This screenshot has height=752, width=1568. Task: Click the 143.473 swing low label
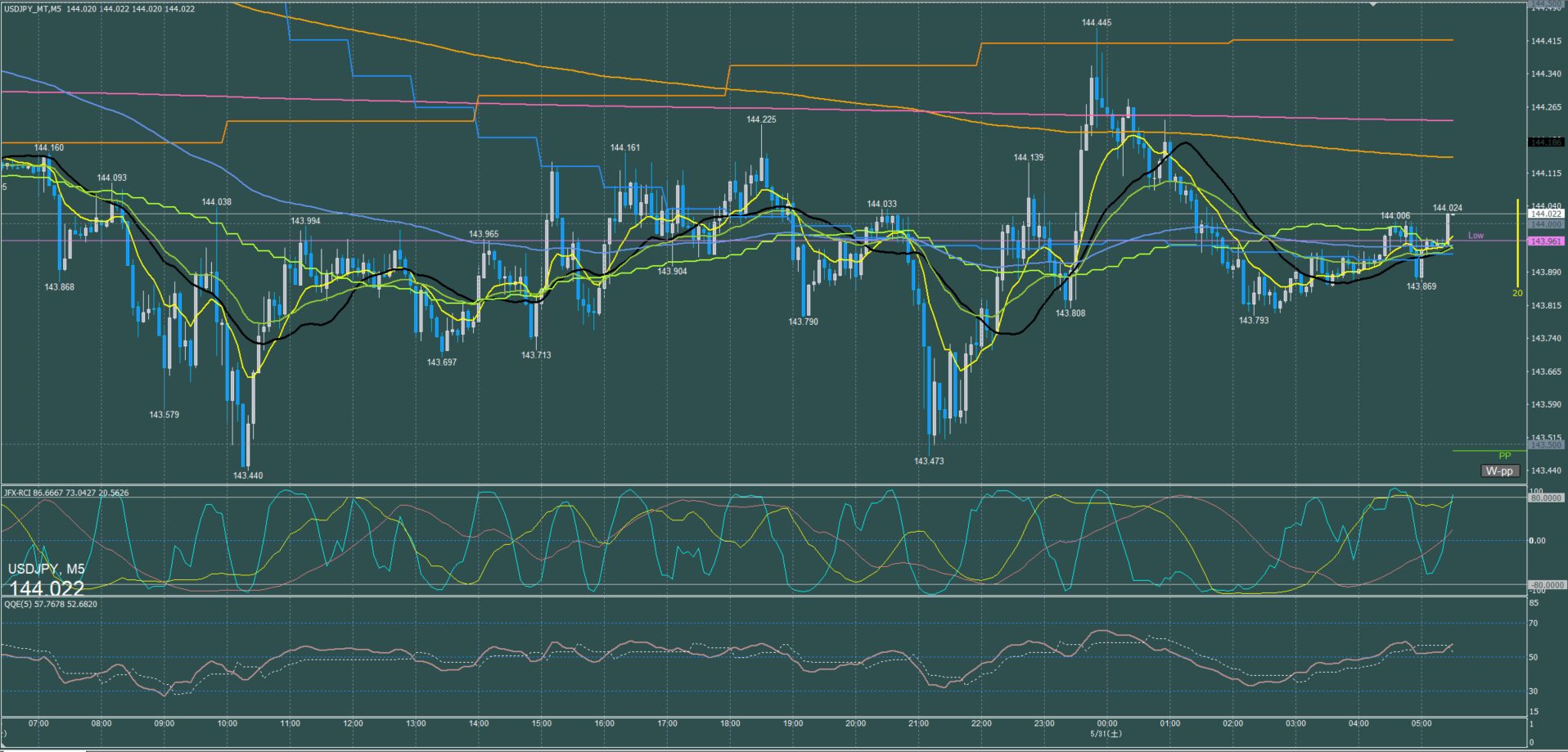(929, 461)
